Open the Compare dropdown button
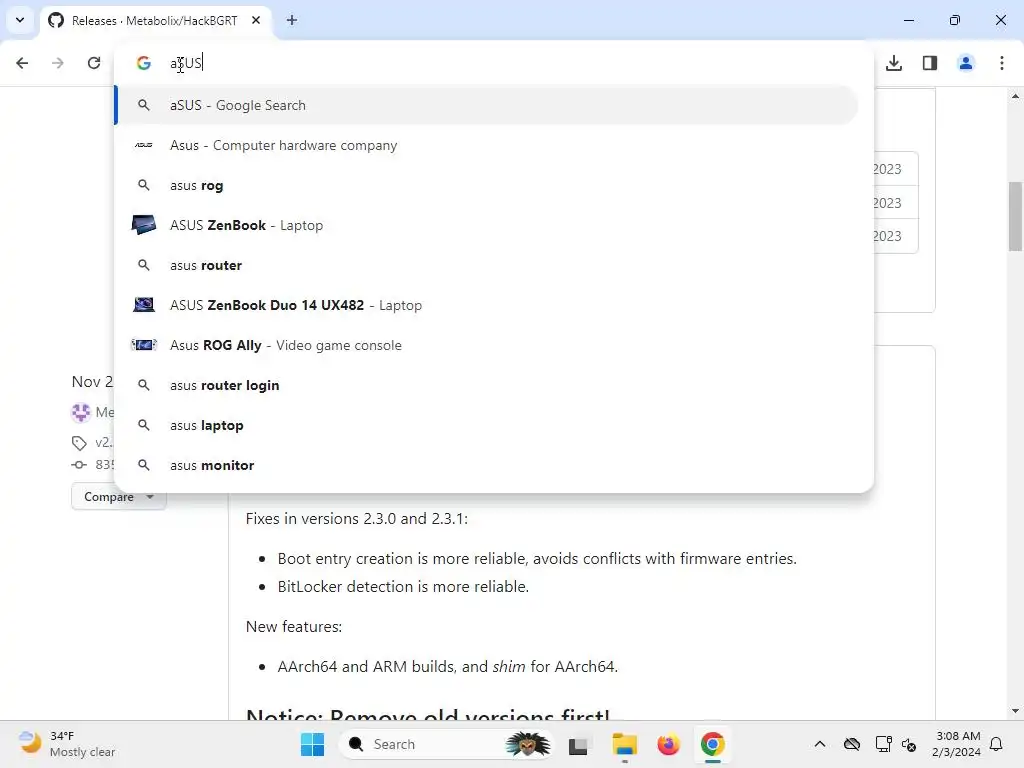 (x=118, y=497)
